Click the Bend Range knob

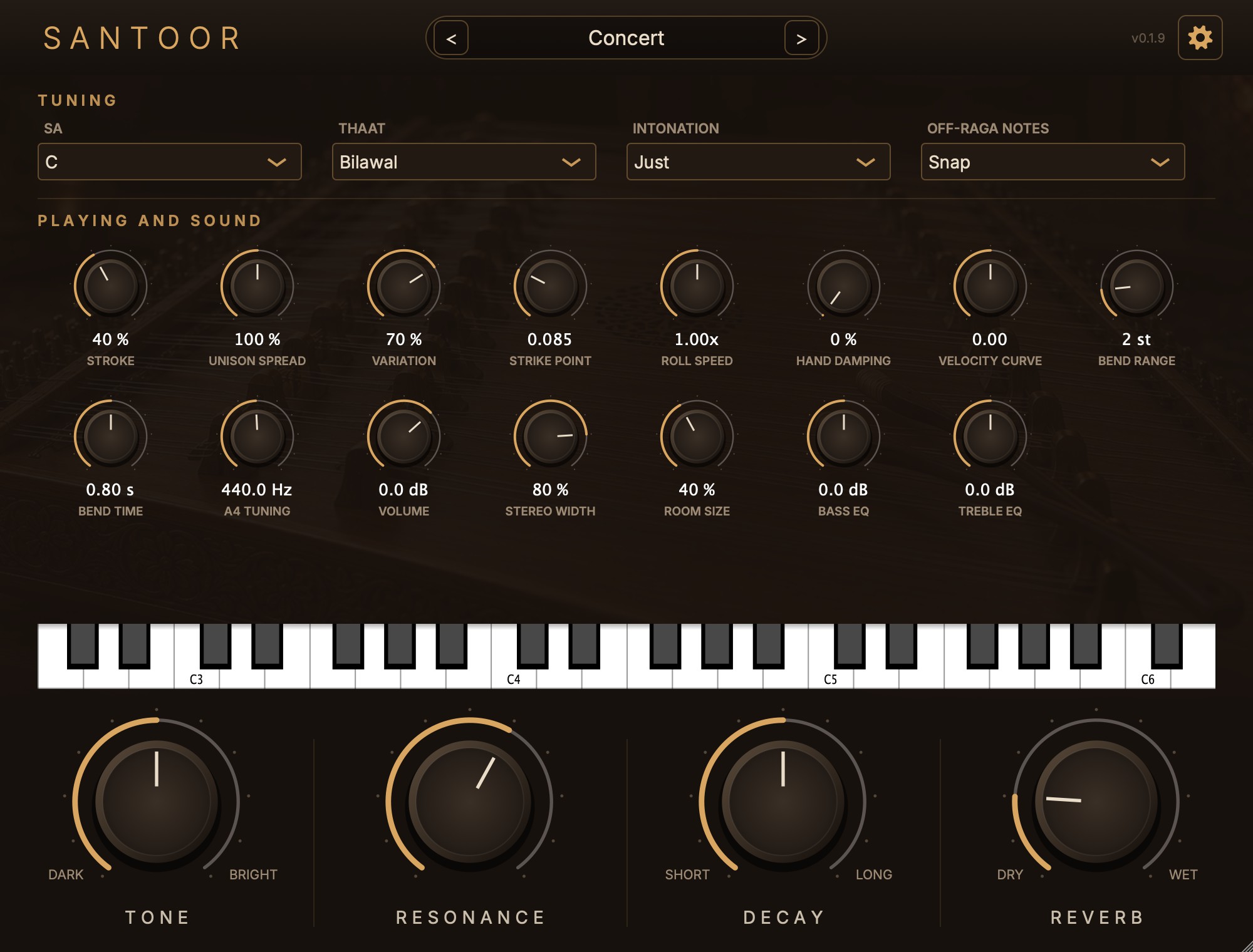1137,286
